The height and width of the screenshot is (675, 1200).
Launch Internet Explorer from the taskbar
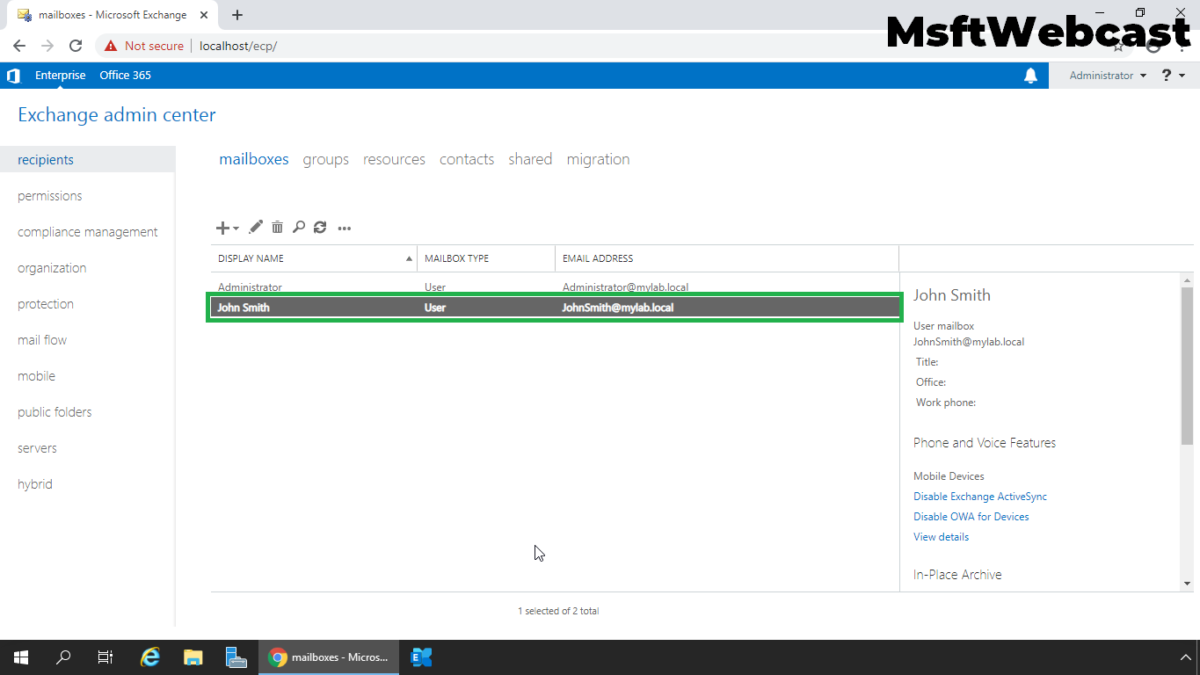coord(149,657)
